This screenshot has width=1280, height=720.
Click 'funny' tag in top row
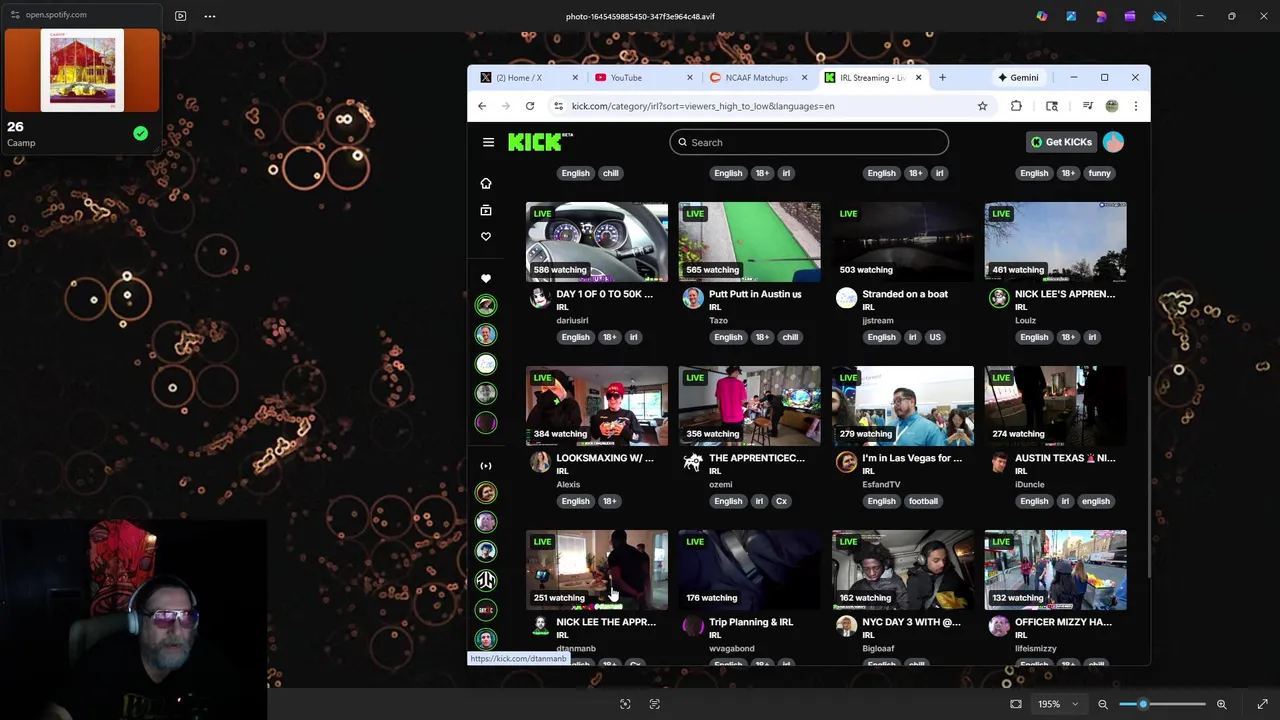coord(1099,173)
